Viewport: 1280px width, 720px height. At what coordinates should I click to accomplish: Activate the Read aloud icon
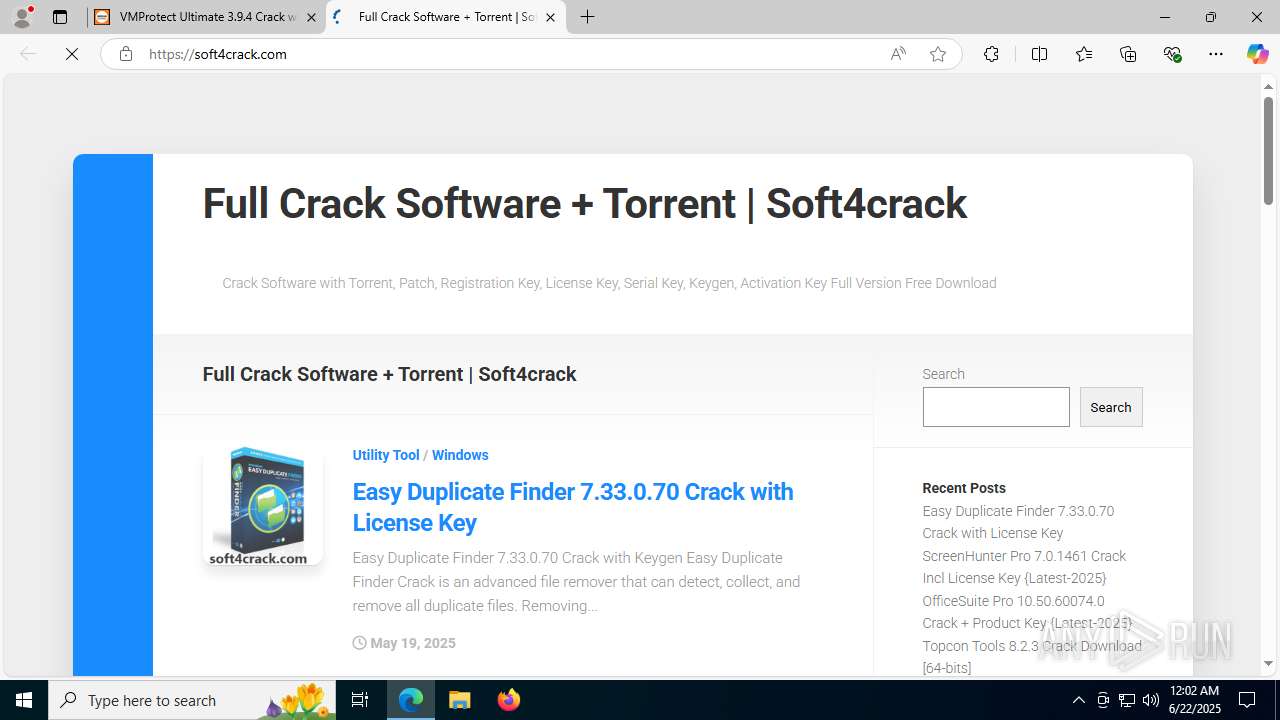[x=898, y=54]
